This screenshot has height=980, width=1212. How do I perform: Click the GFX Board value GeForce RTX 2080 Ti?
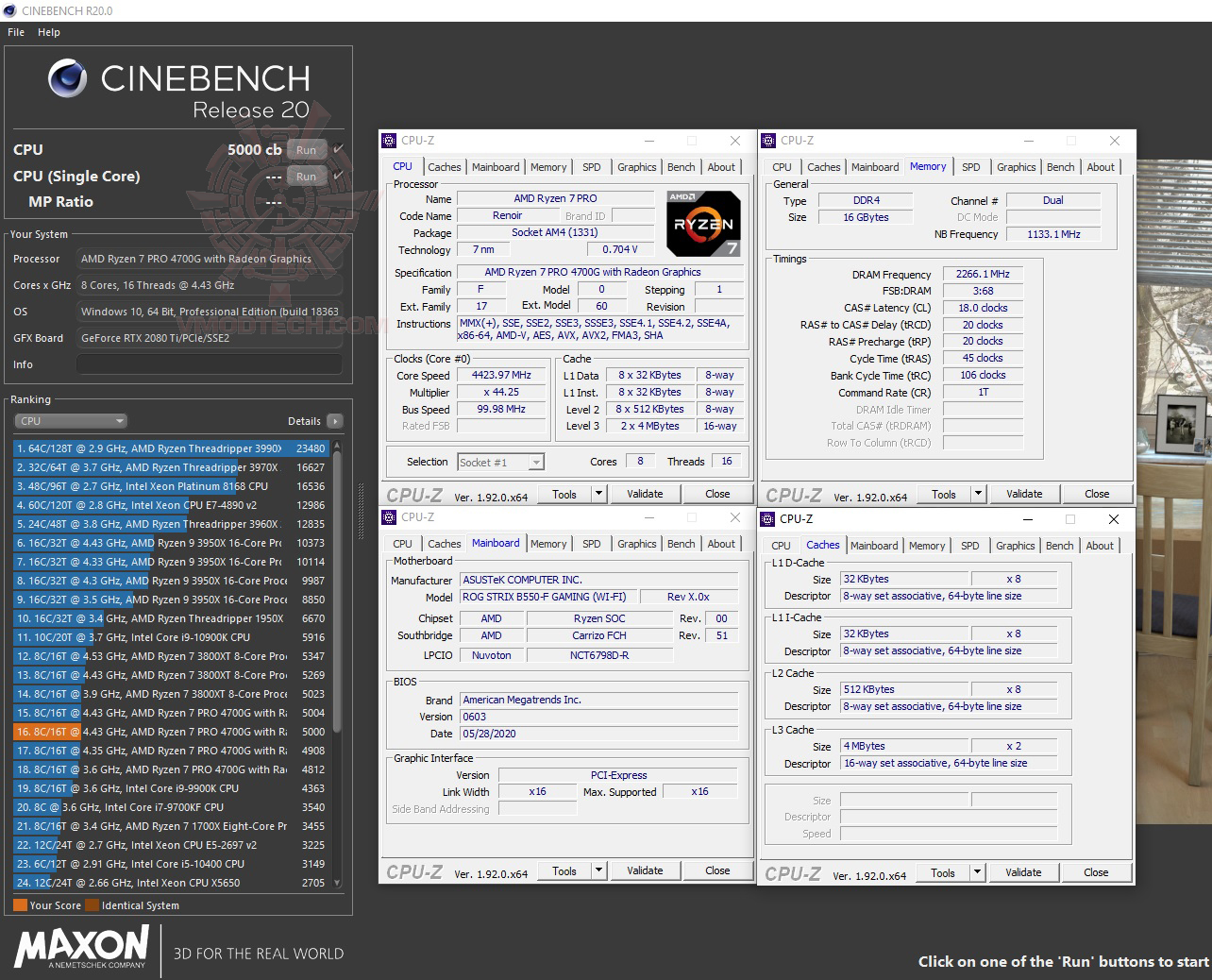click(x=210, y=338)
